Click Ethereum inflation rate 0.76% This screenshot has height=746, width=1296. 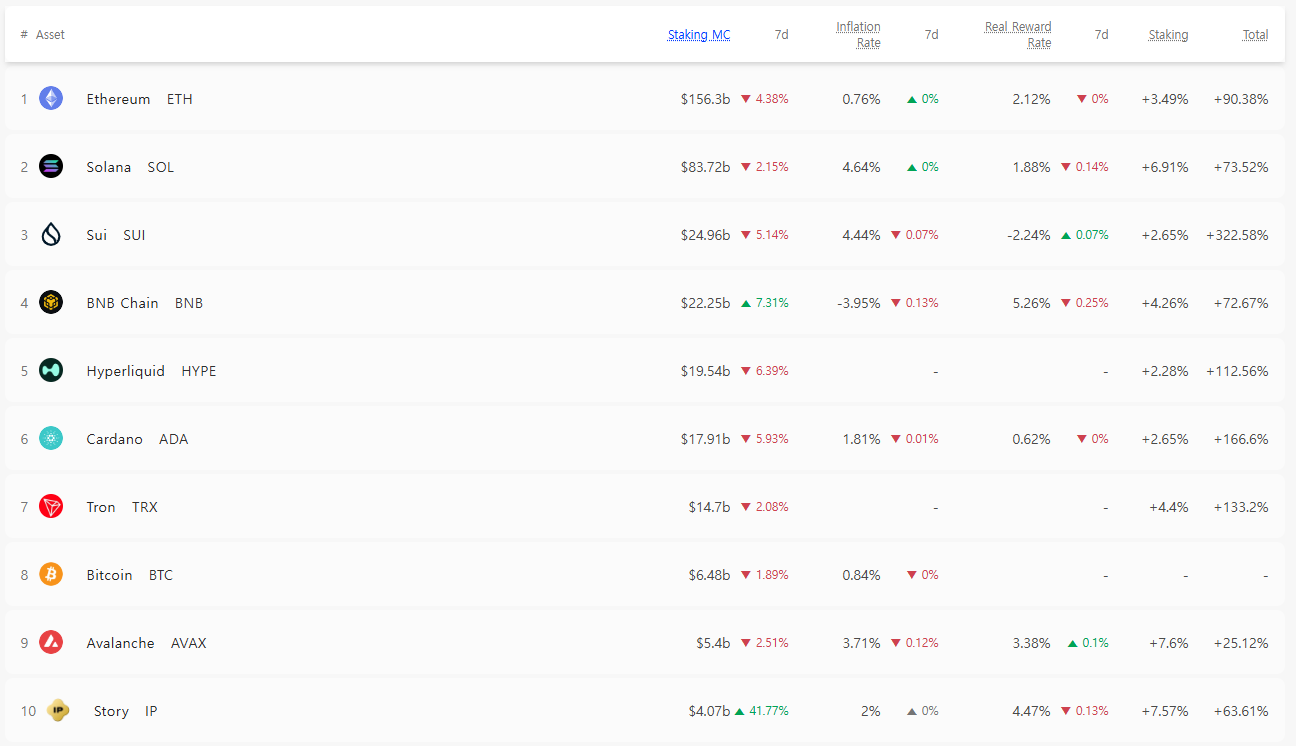pyautogui.click(x=862, y=99)
